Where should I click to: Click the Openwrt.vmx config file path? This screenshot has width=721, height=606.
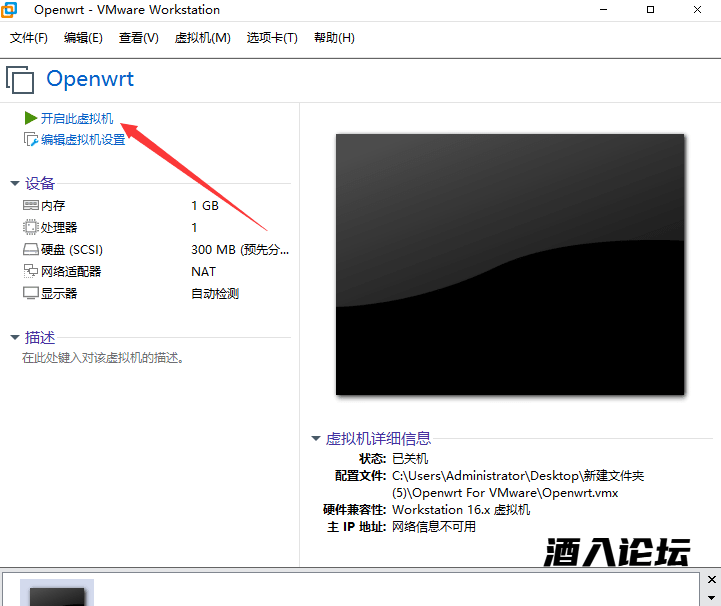pyautogui.click(x=518, y=484)
